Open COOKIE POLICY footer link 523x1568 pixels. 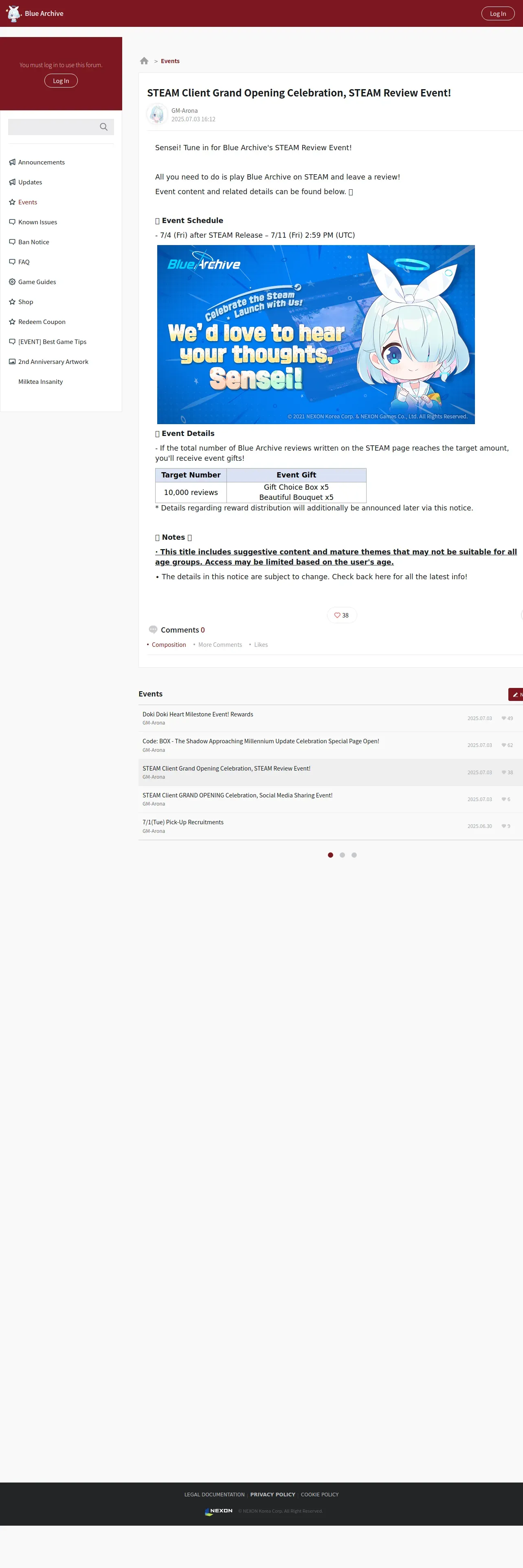(320, 1495)
